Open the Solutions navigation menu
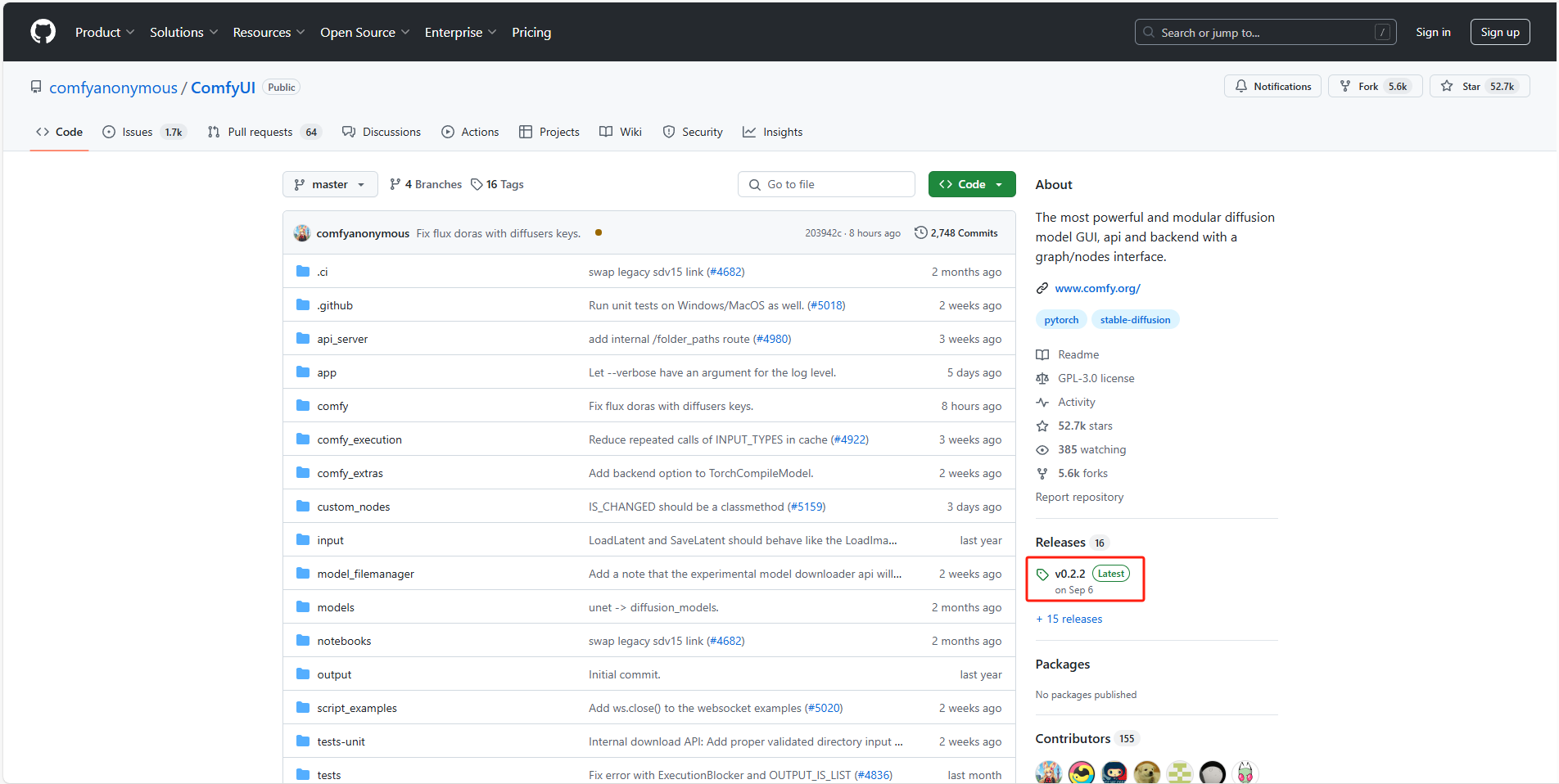 click(x=183, y=32)
